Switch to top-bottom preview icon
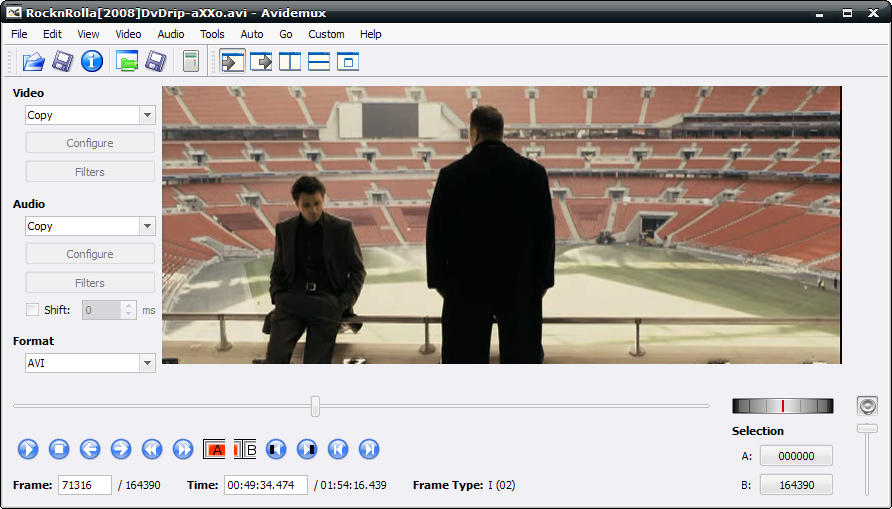Image resolution: width=892 pixels, height=509 pixels. coord(319,61)
